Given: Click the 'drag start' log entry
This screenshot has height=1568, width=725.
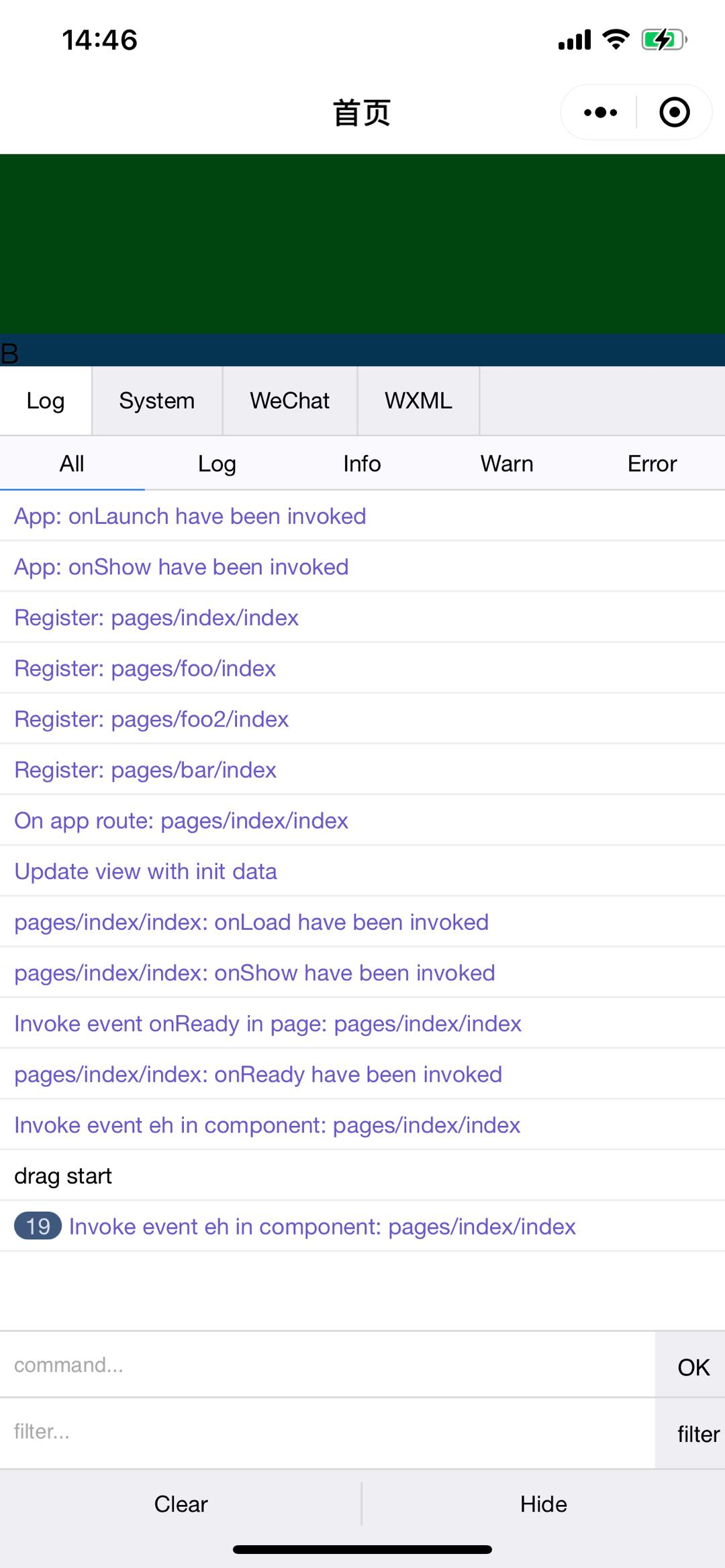Looking at the screenshot, I should (x=64, y=1175).
